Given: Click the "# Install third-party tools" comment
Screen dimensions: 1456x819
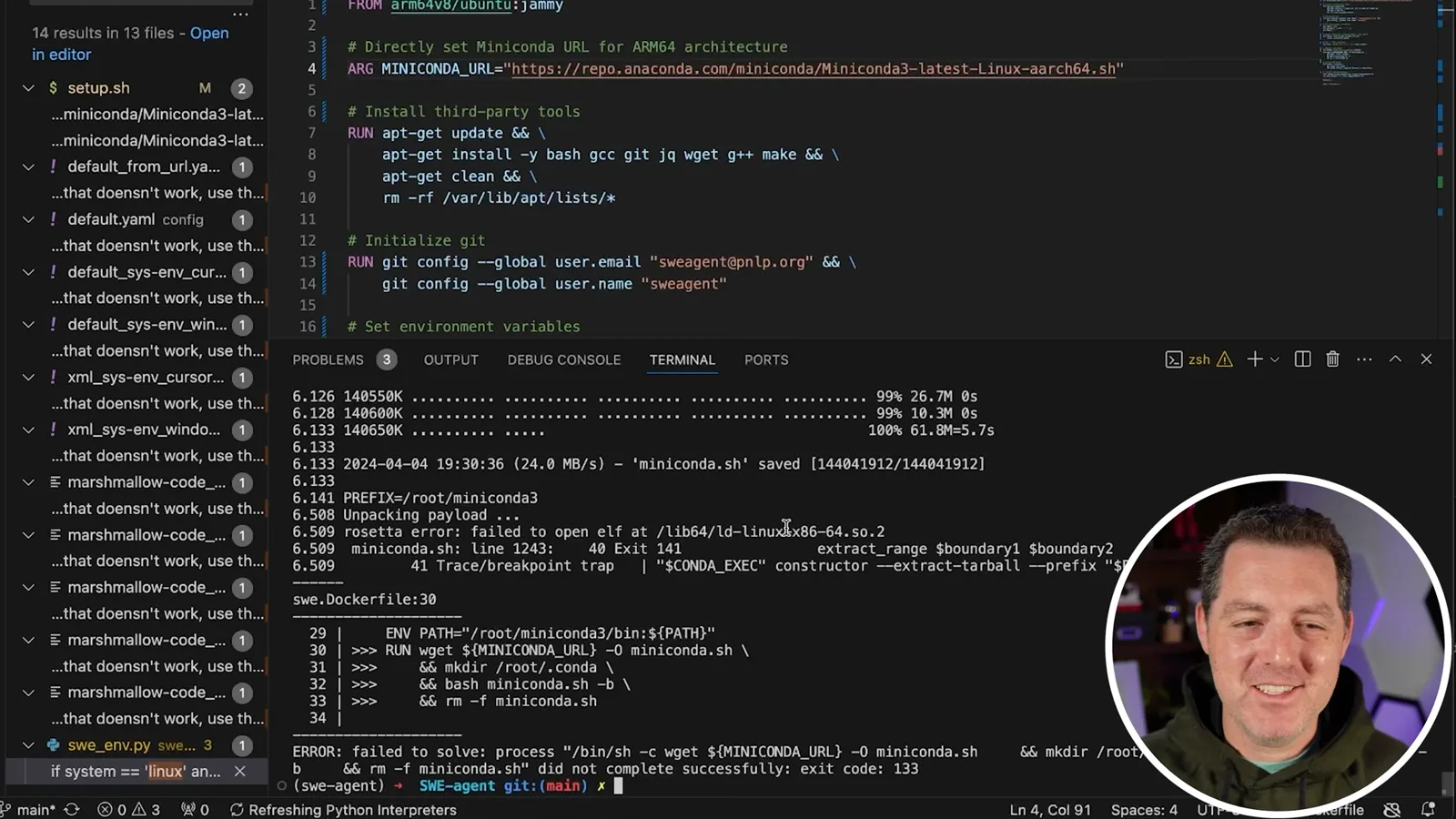Looking at the screenshot, I should pyautogui.click(x=463, y=111).
